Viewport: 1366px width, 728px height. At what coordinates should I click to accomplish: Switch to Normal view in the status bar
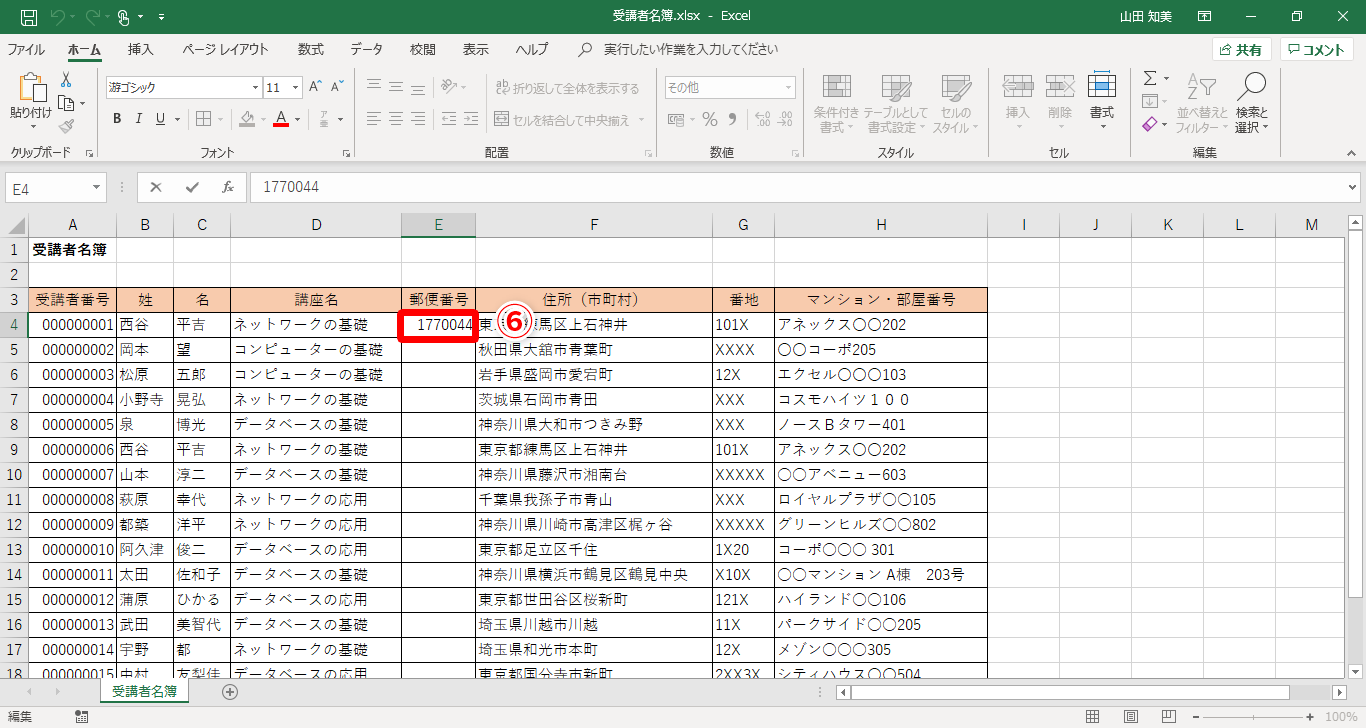click(x=1093, y=717)
